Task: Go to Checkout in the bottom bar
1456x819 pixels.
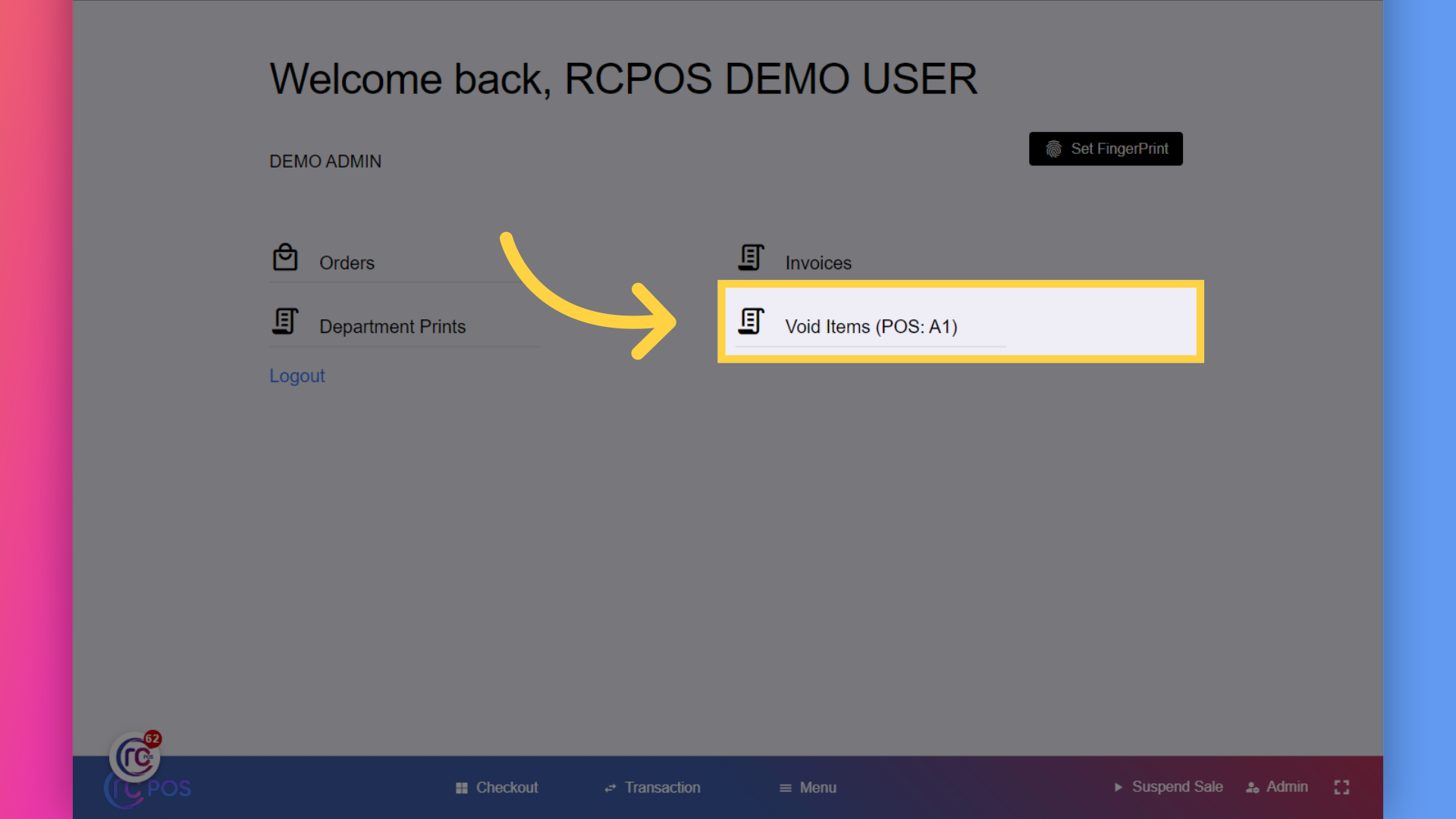Action: (x=497, y=788)
